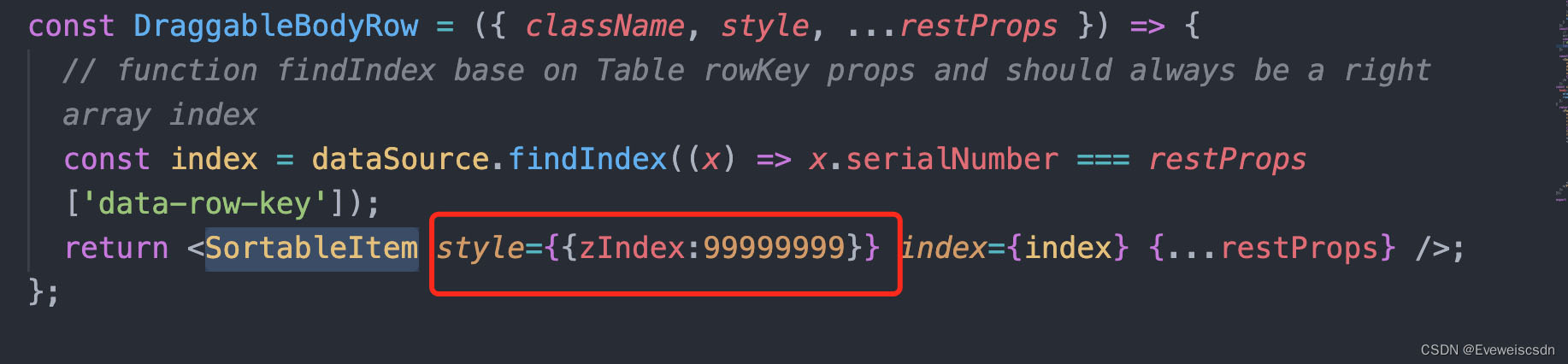Click the return keyword
The width and height of the screenshot is (1568, 364).
(x=116, y=249)
